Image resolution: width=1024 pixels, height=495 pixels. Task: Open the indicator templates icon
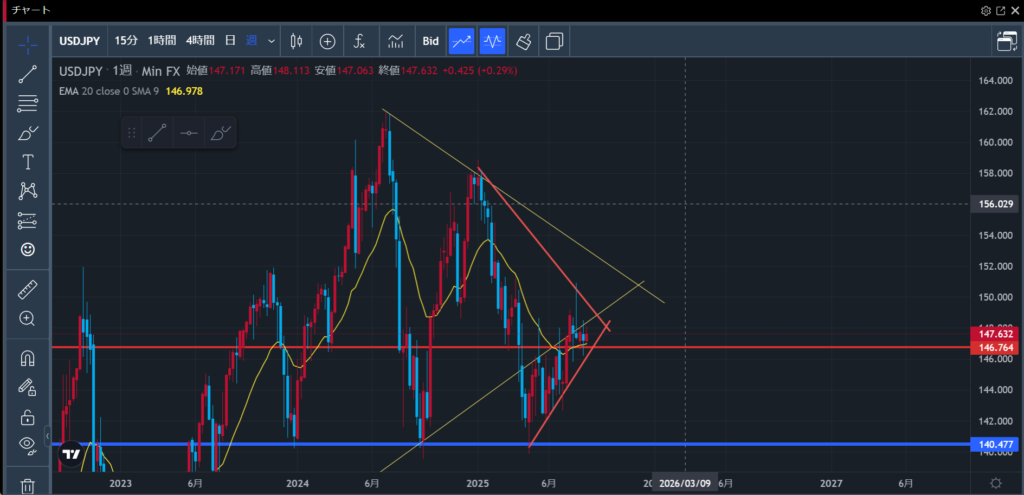395,41
